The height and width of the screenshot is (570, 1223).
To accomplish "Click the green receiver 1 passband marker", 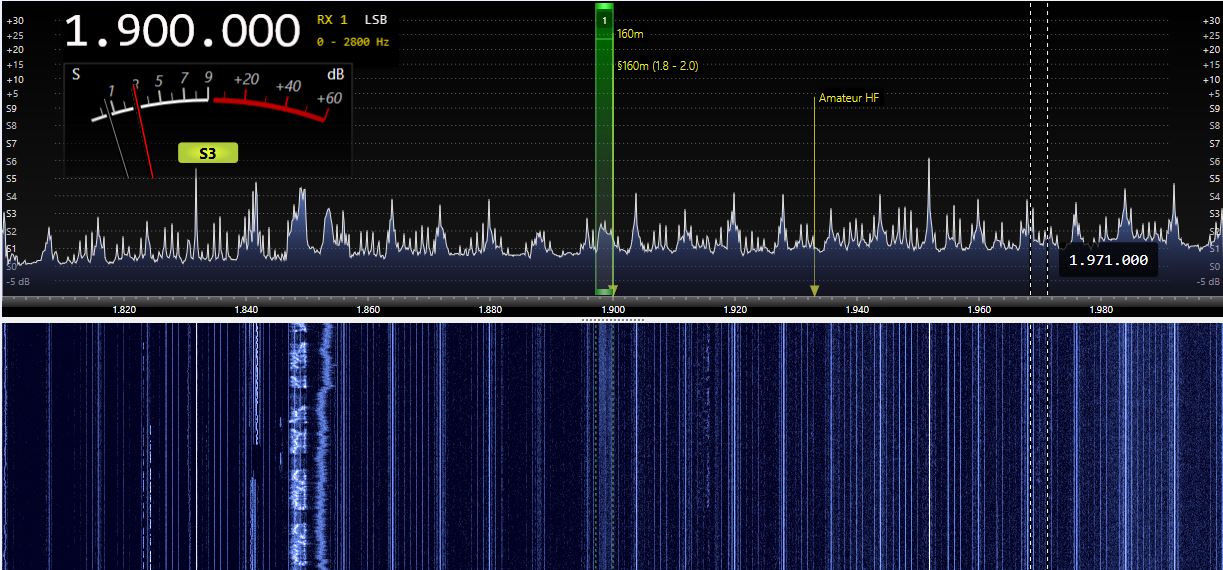I will point(604,150).
